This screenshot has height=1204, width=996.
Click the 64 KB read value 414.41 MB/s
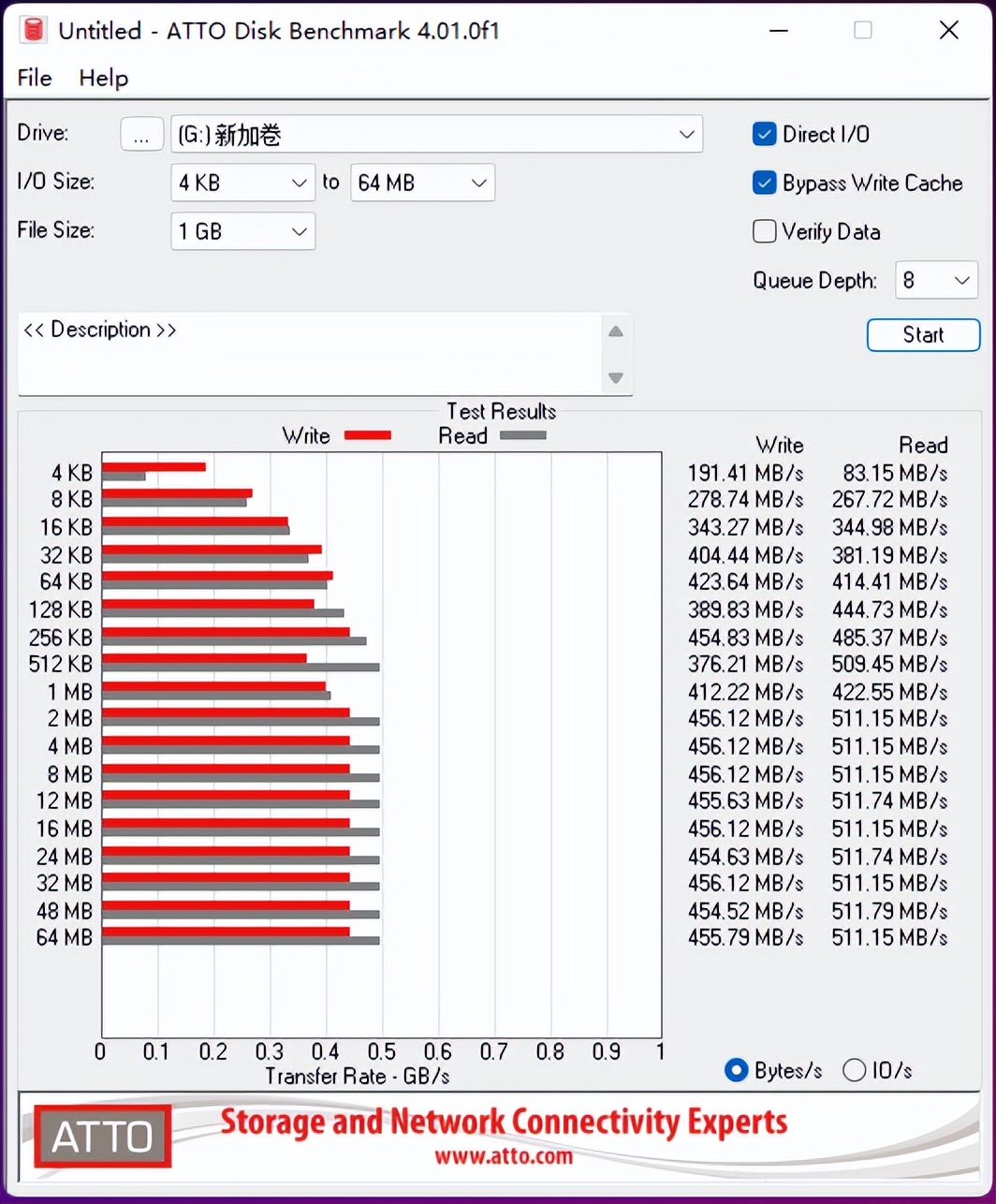(x=889, y=582)
